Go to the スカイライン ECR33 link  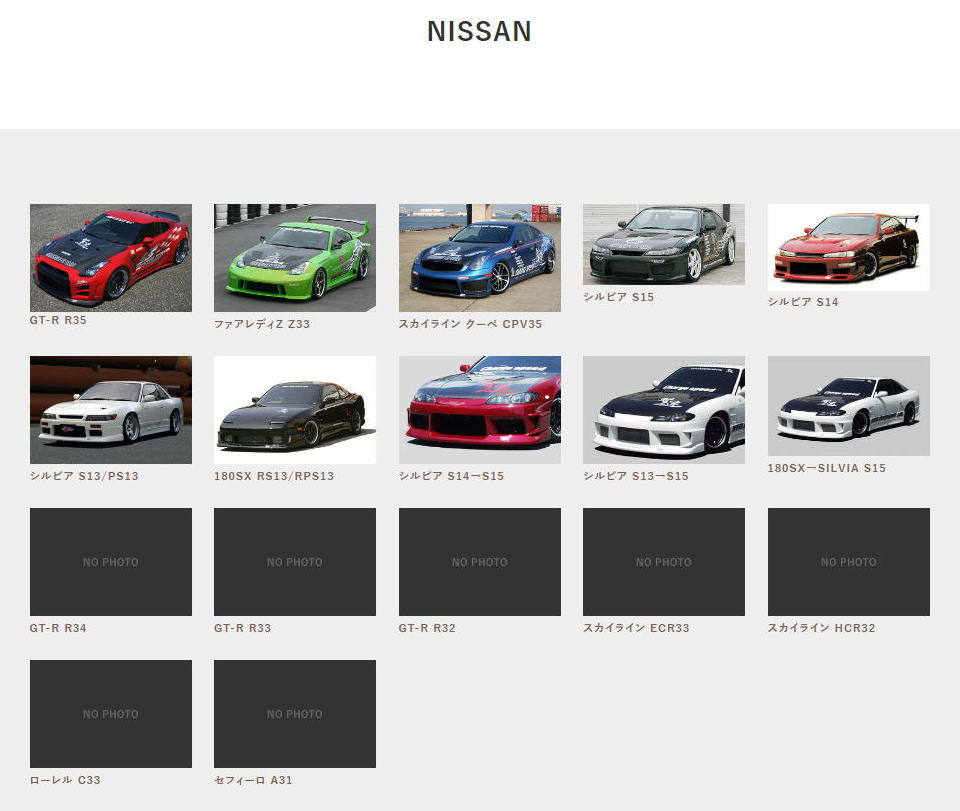(635, 628)
